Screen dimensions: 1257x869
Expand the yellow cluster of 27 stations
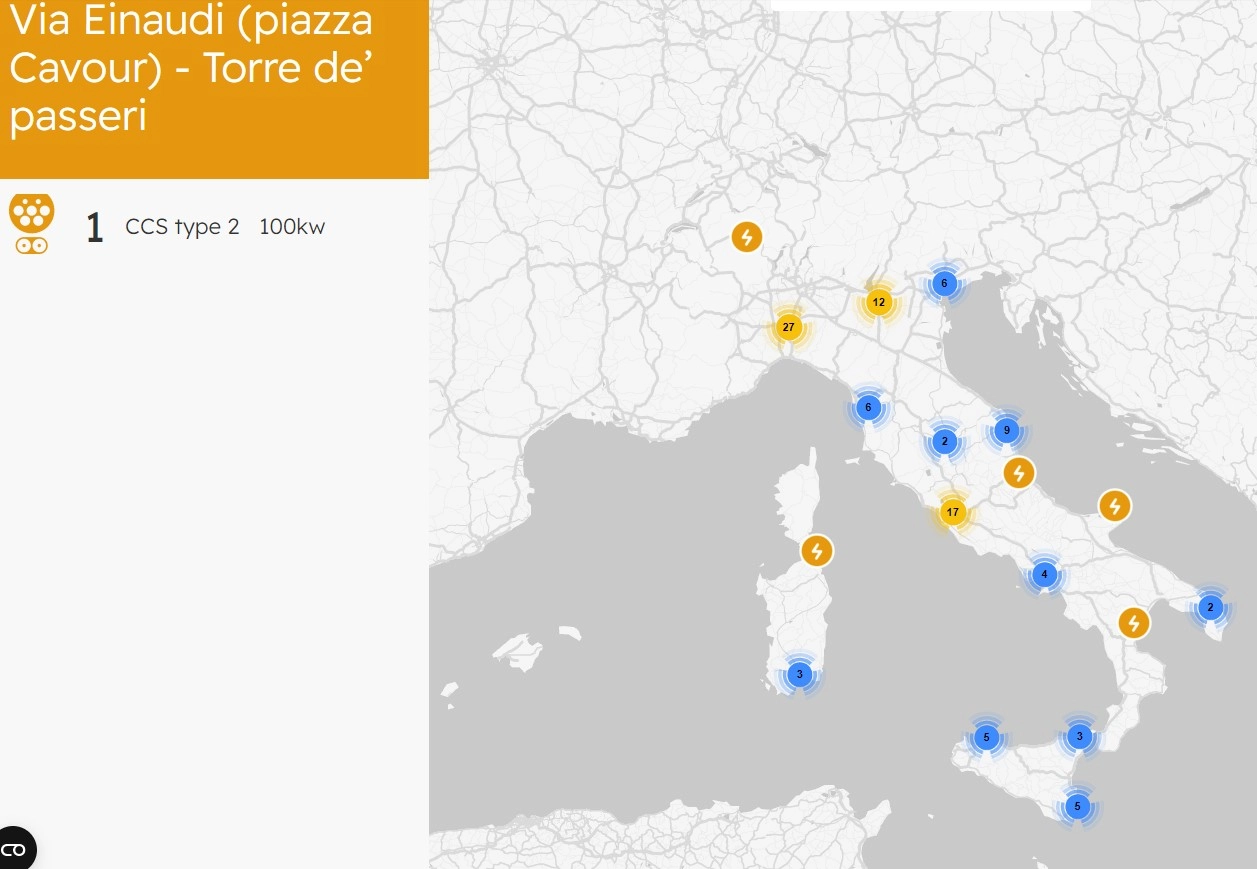788,327
